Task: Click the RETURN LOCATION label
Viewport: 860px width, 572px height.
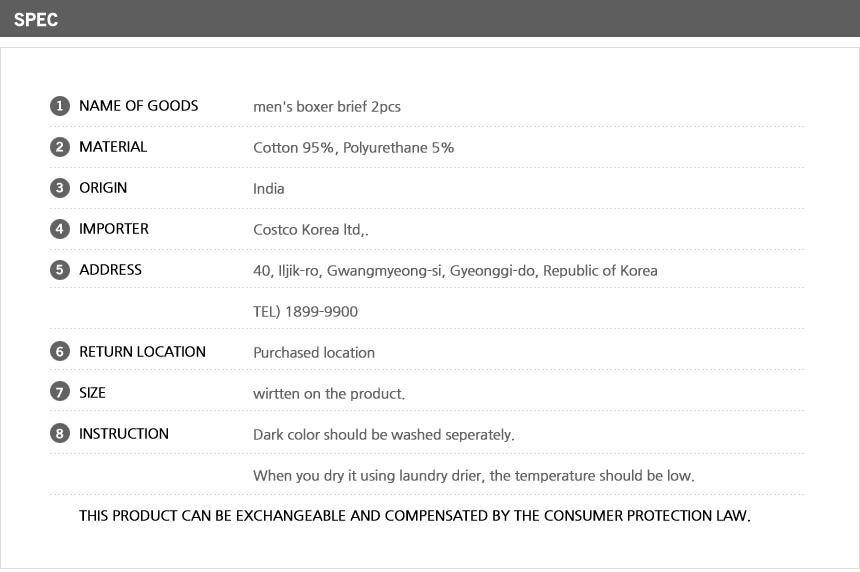Action: point(142,352)
